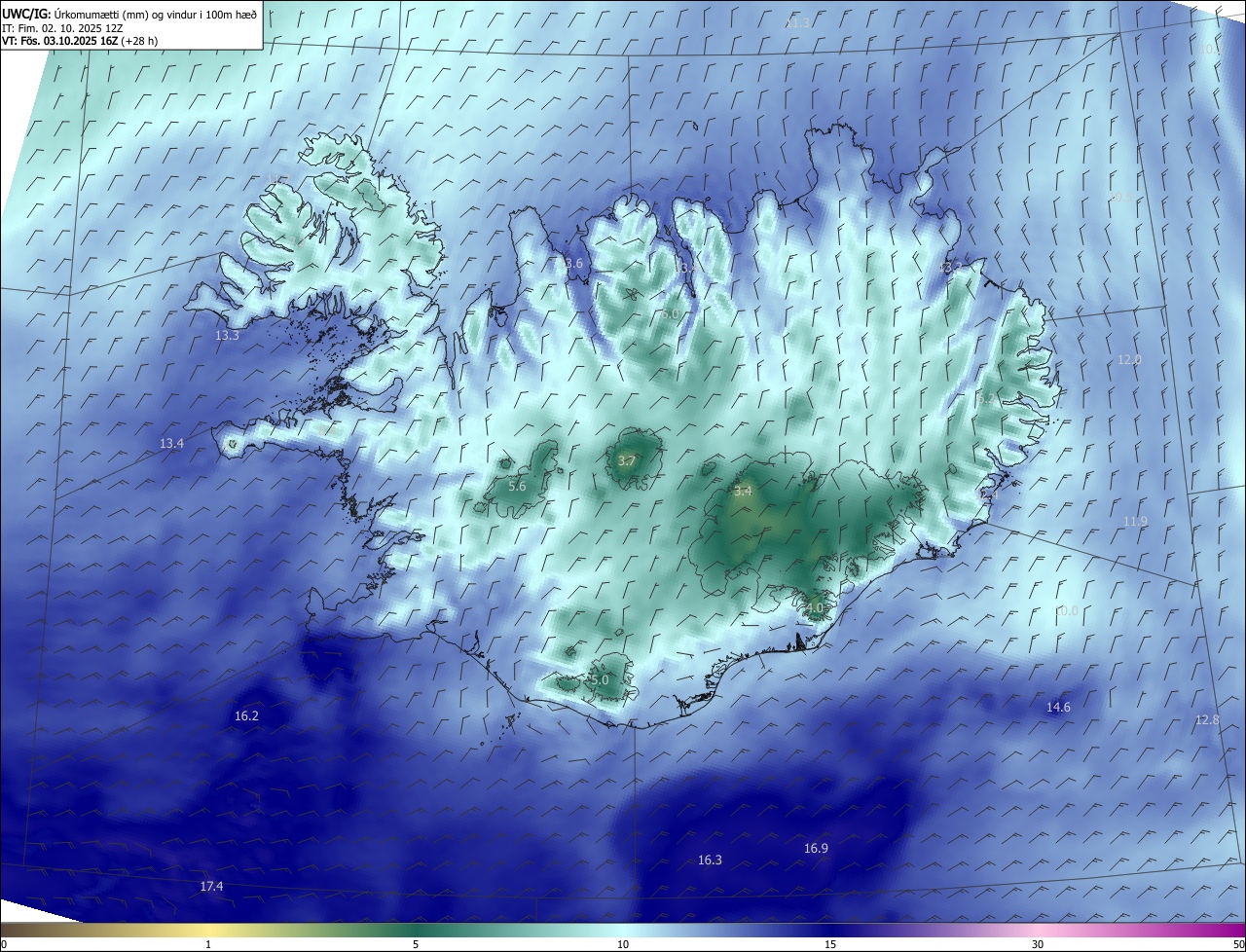Viewport: 1246px width, 952px height.
Task: Click the title text "UWC/IG: Úrkomumætti (mm)"
Action: pyautogui.click(x=72, y=14)
